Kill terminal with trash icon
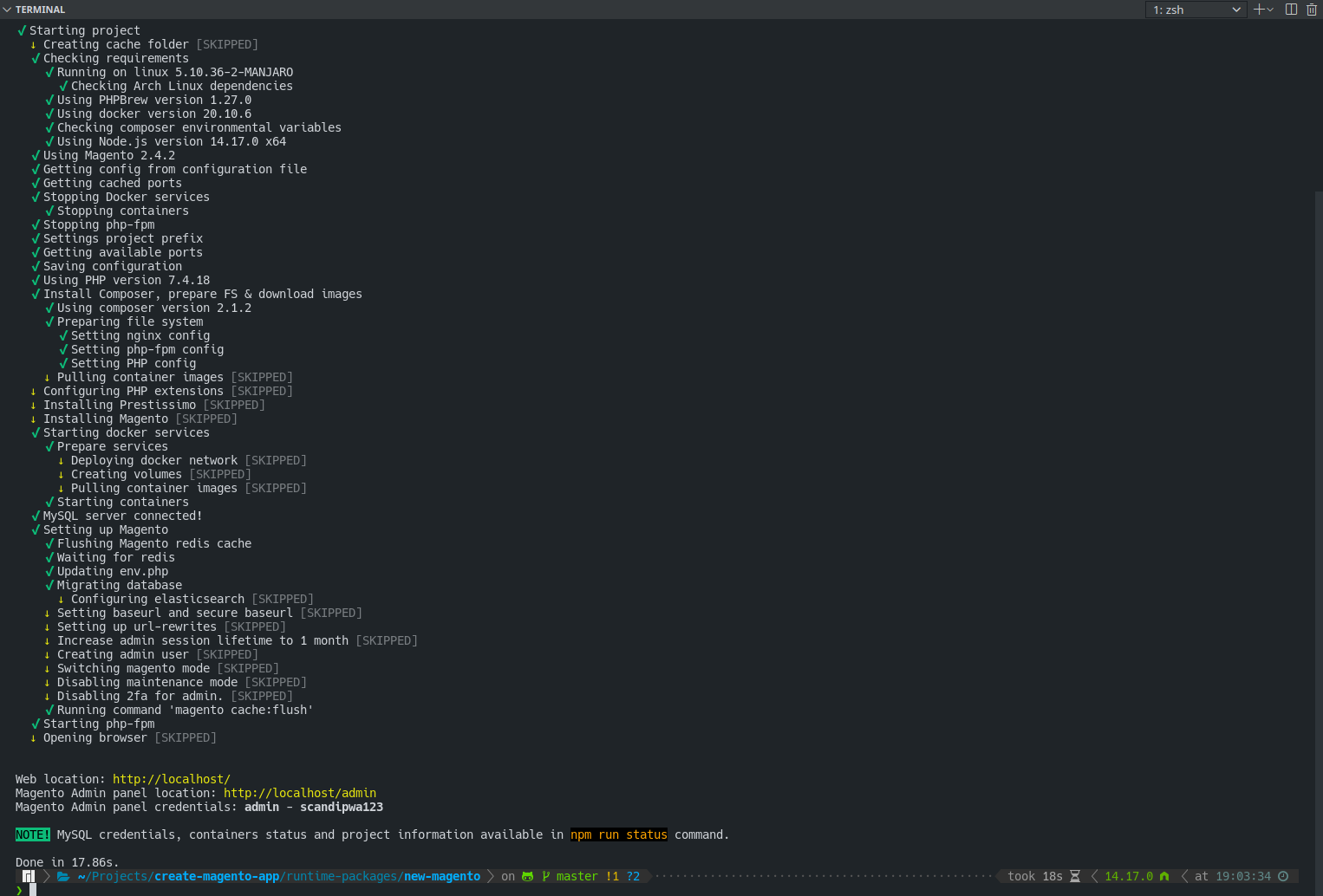 coord(1311,10)
